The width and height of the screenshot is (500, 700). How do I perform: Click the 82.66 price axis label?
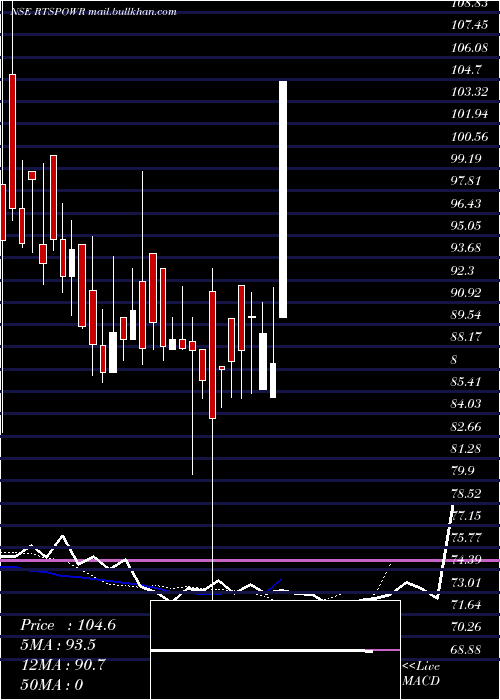(x=467, y=426)
